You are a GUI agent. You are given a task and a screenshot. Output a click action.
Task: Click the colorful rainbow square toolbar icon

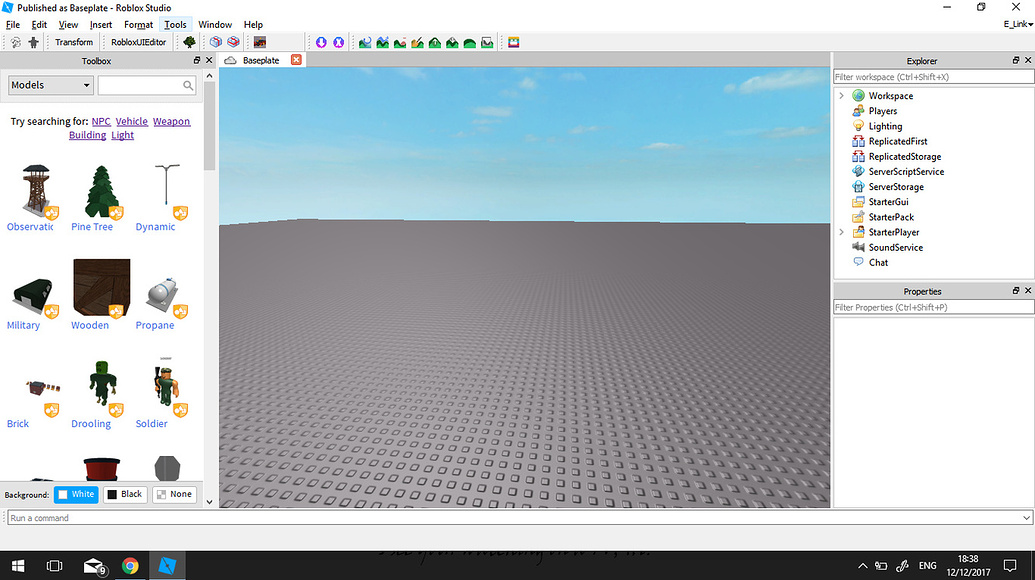coord(514,42)
